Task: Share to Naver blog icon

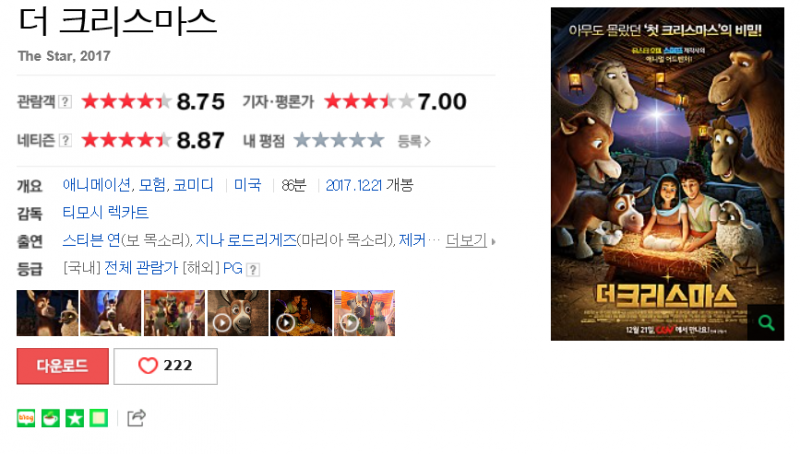Action: tap(26, 418)
